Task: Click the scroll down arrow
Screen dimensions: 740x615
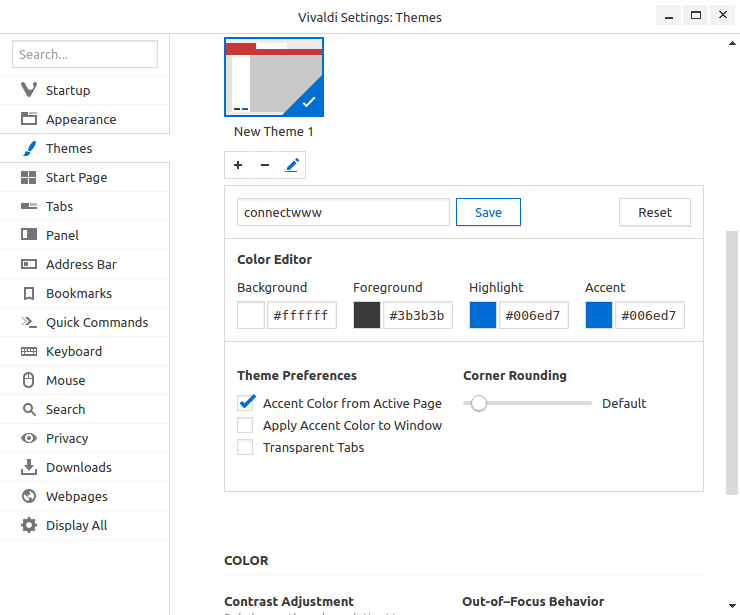Action: (732, 606)
